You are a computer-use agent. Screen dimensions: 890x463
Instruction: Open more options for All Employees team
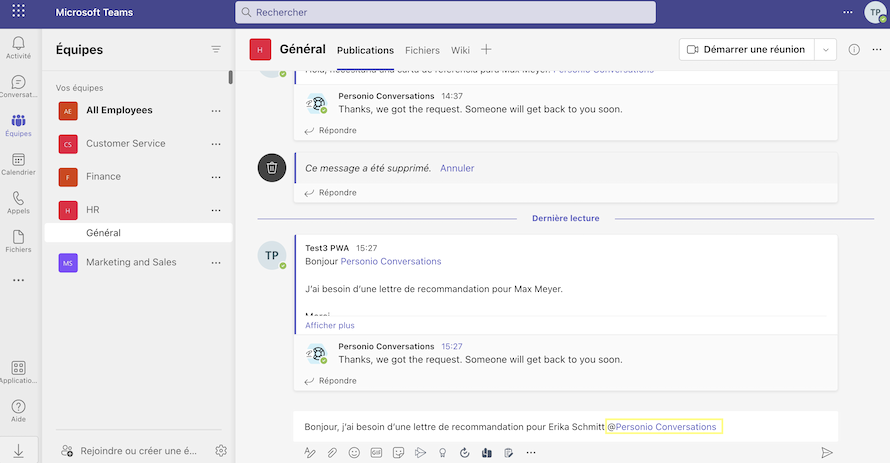(216, 111)
